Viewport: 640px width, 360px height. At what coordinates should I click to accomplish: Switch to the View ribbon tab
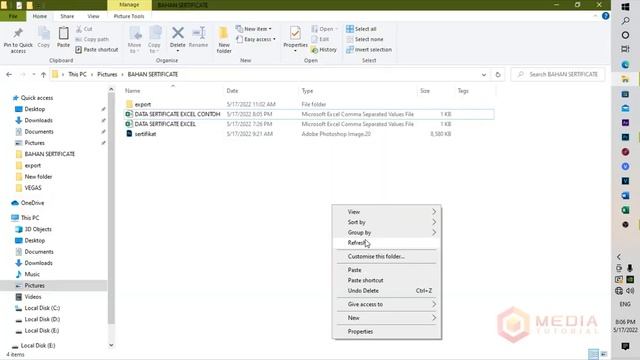pyautogui.click(x=93, y=16)
